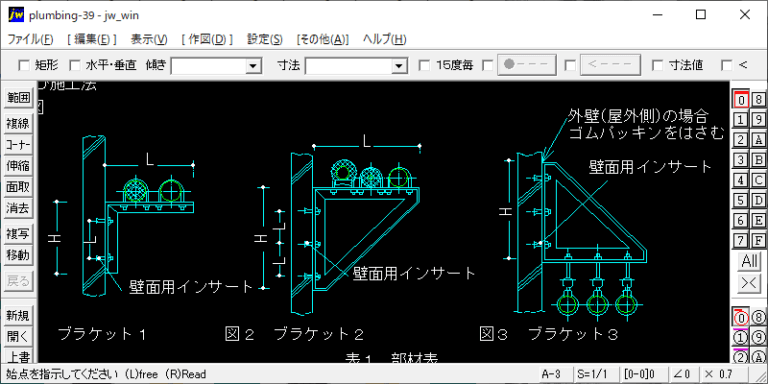Screen dimensions: 768x384
Task: Select the 消去 erase tool
Action: pyautogui.click(x=18, y=209)
